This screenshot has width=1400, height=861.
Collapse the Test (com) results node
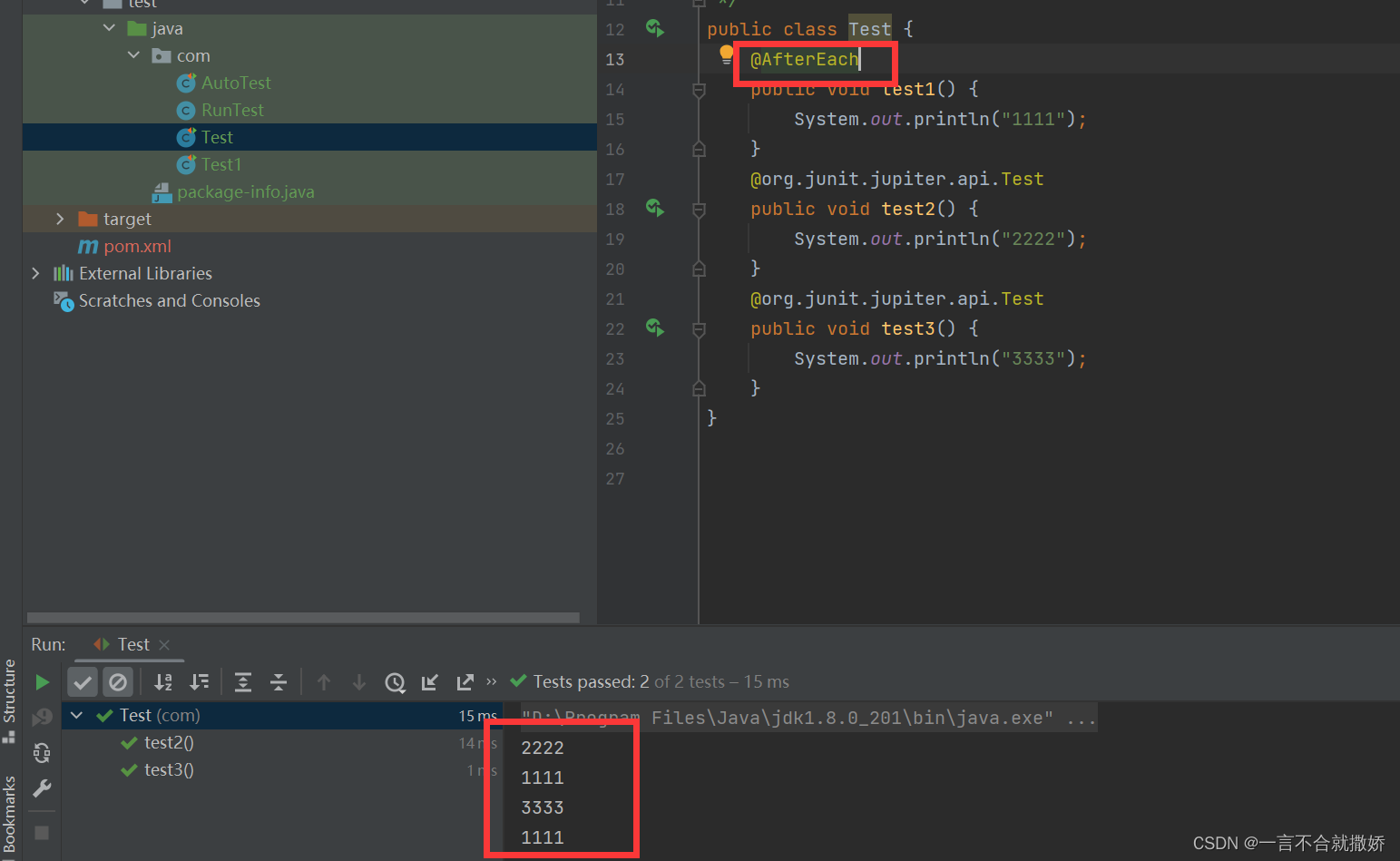tap(77, 715)
